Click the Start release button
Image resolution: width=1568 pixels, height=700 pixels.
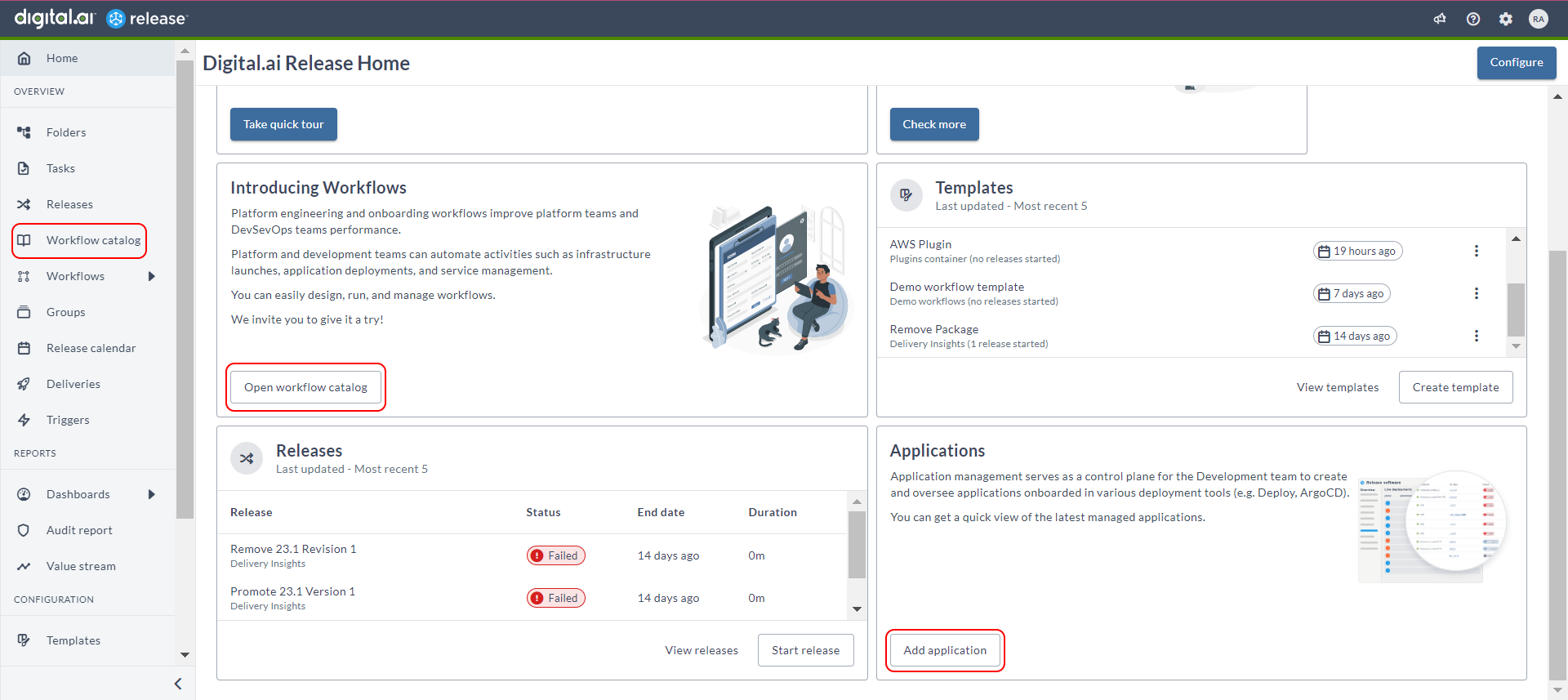point(805,650)
